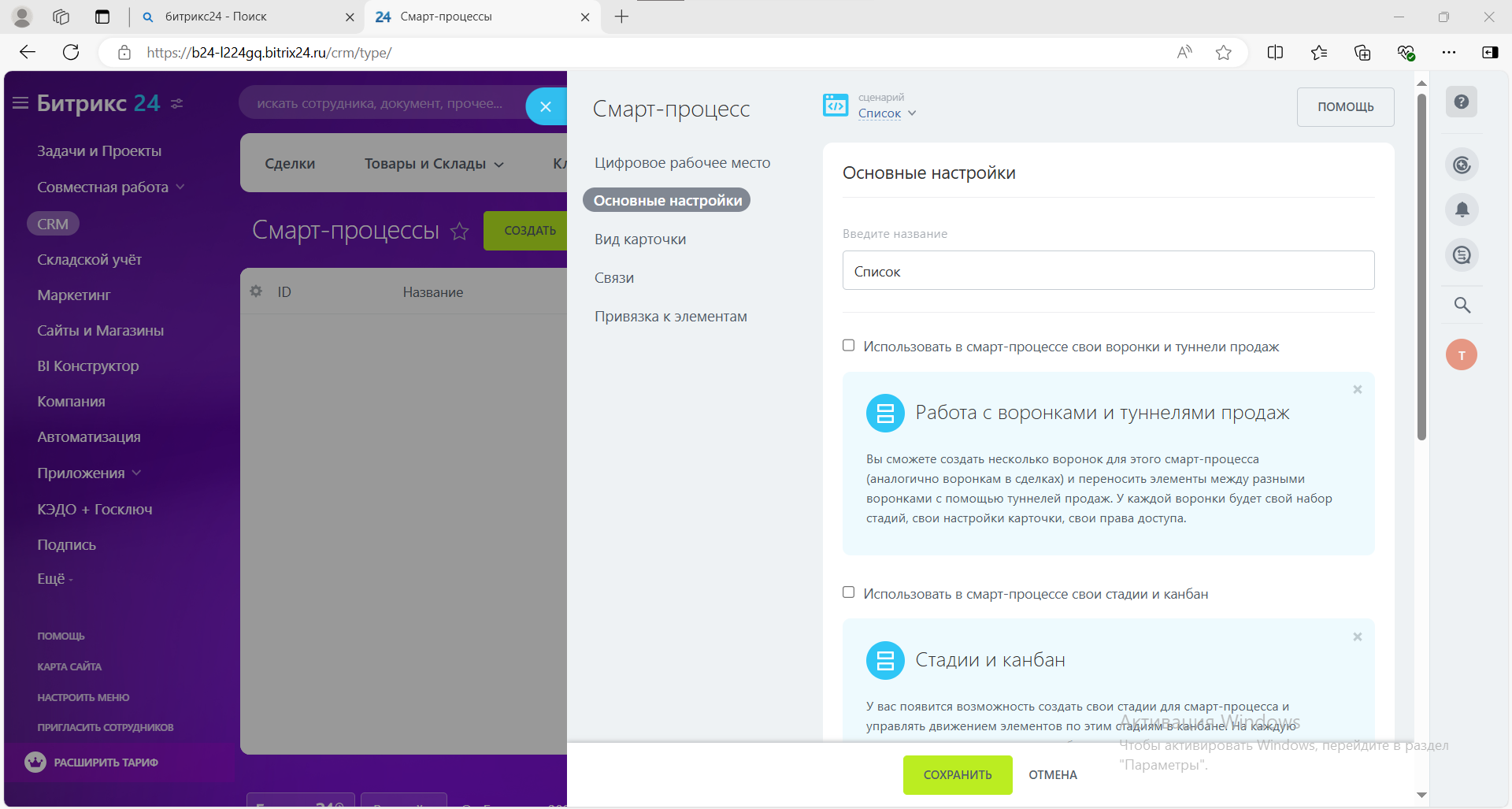Viewport: 1512px width, 809px height.
Task: Open a new browser tab
Action: (621, 17)
